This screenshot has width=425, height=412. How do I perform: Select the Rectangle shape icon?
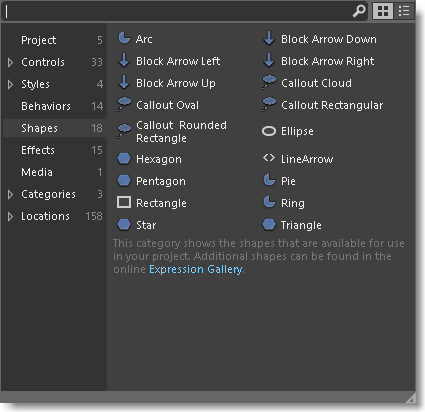click(124, 202)
